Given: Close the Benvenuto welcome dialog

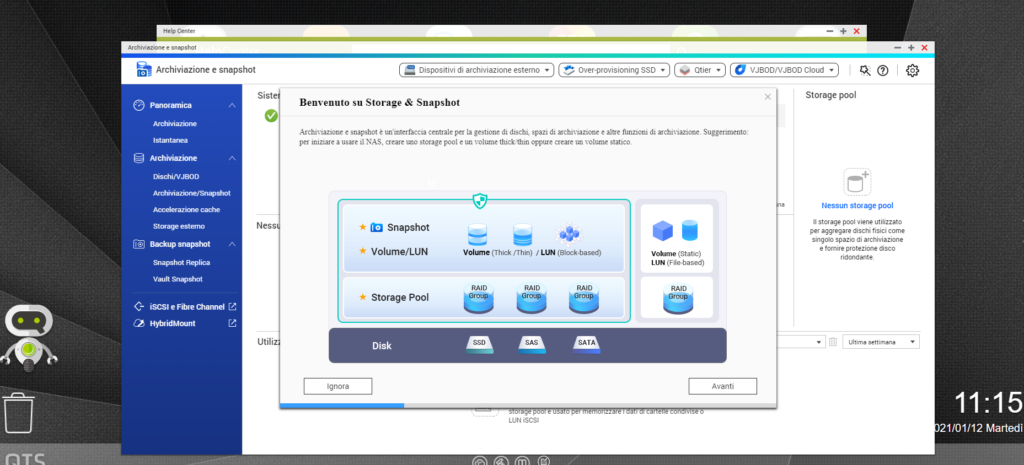Looking at the screenshot, I should point(768,97).
